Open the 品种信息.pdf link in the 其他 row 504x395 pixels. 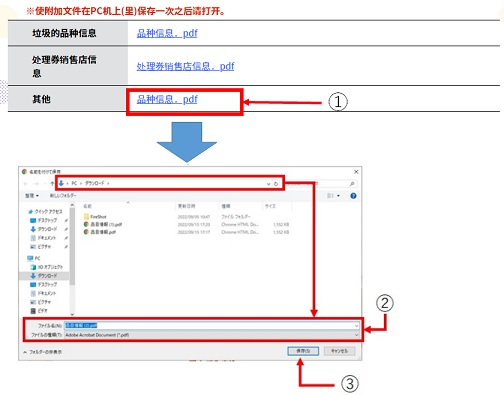167,99
